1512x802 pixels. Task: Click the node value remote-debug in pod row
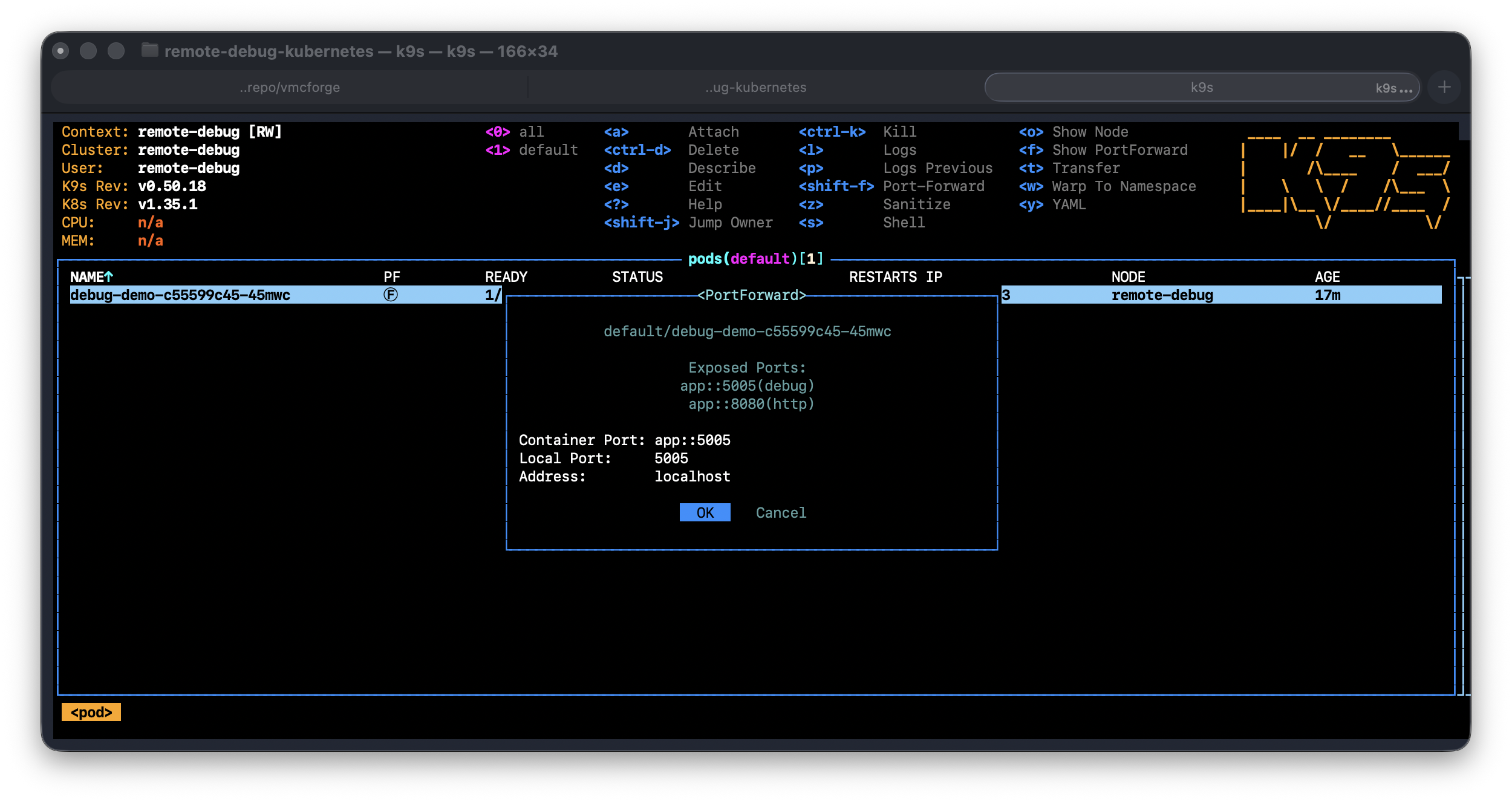(1162, 295)
